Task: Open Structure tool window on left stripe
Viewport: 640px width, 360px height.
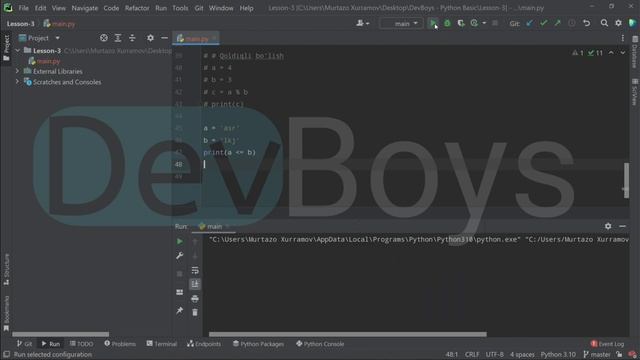Action: coord(6,269)
